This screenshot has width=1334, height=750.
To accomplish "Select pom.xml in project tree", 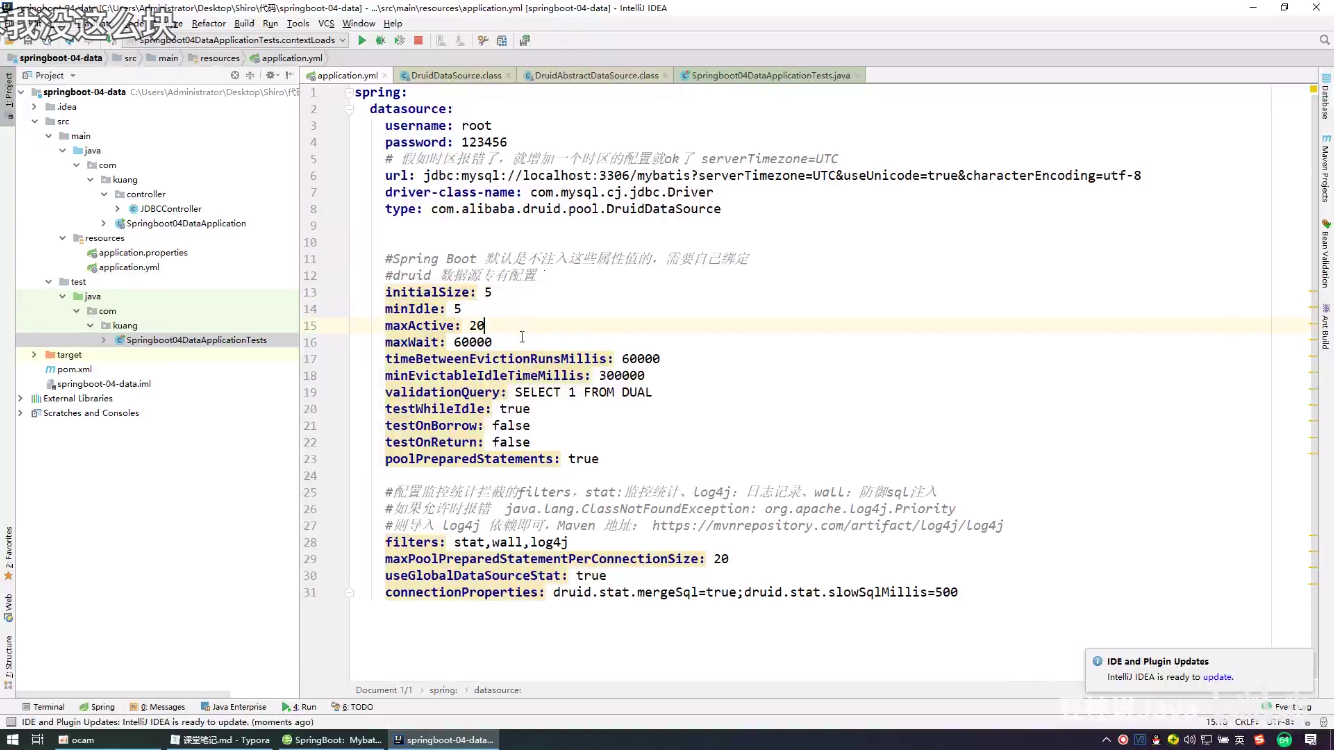I will point(74,369).
